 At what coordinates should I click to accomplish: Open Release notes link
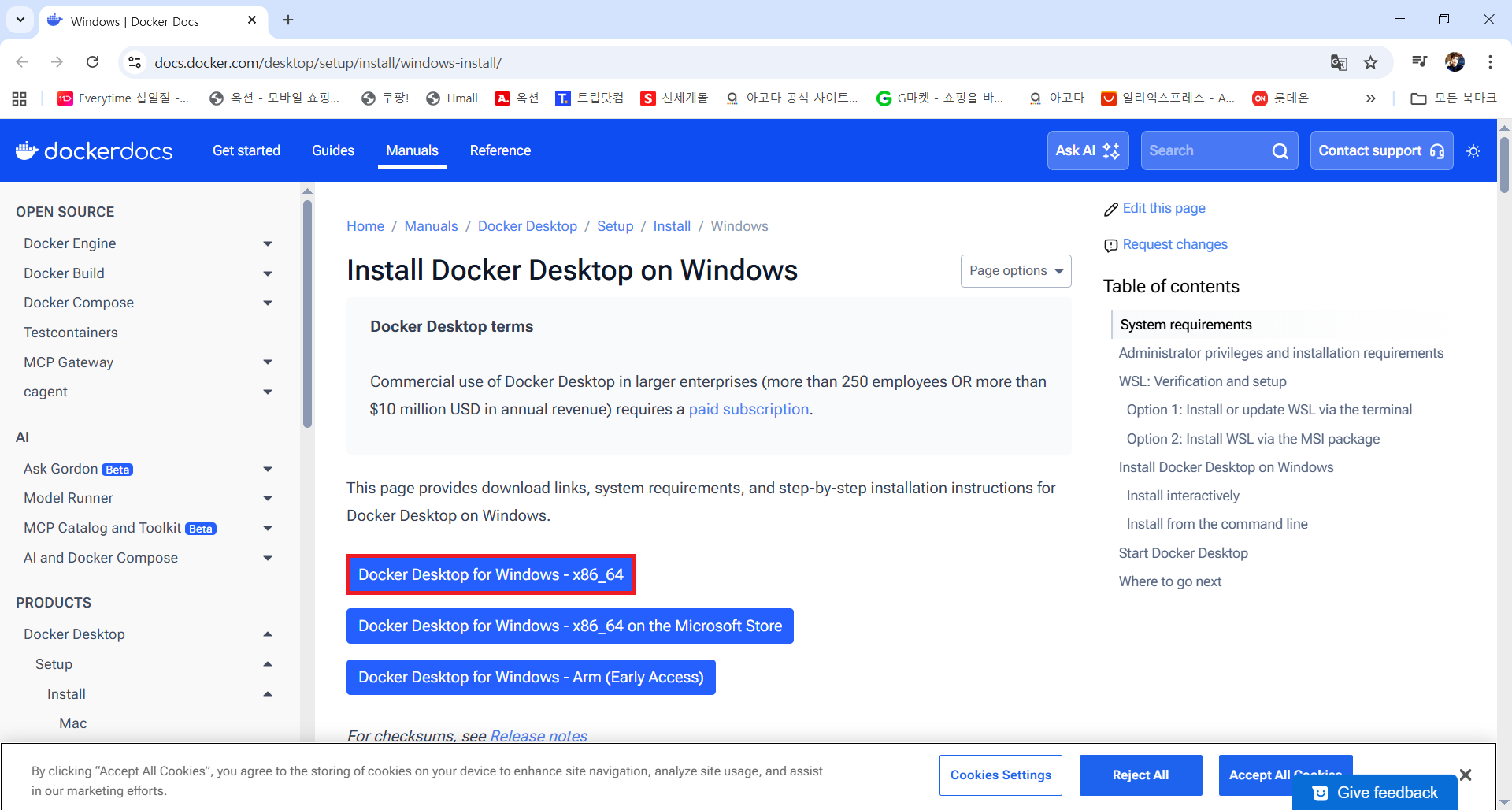coord(539,736)
